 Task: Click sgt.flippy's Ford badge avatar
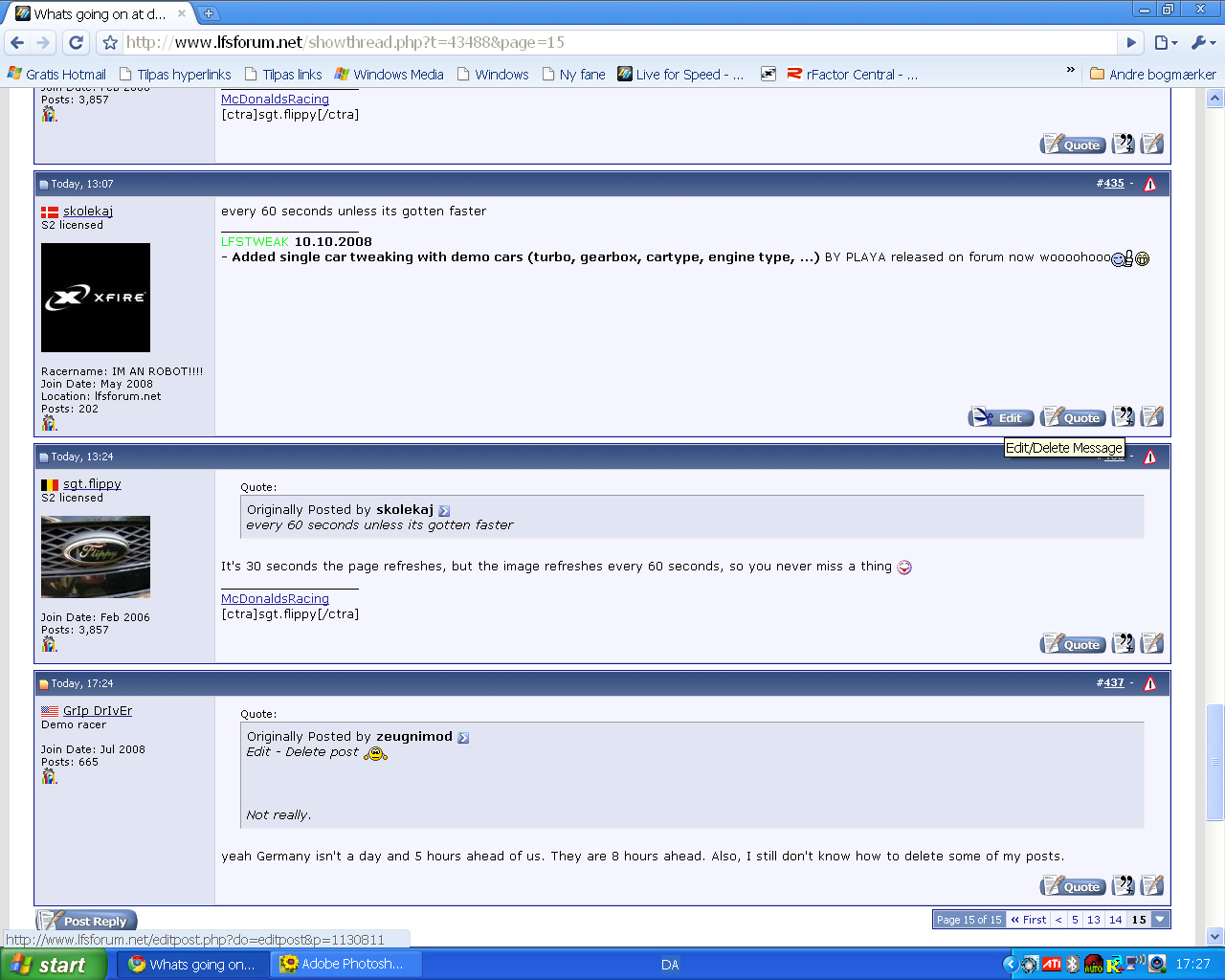pyautogui.click(x=96, y=557)
